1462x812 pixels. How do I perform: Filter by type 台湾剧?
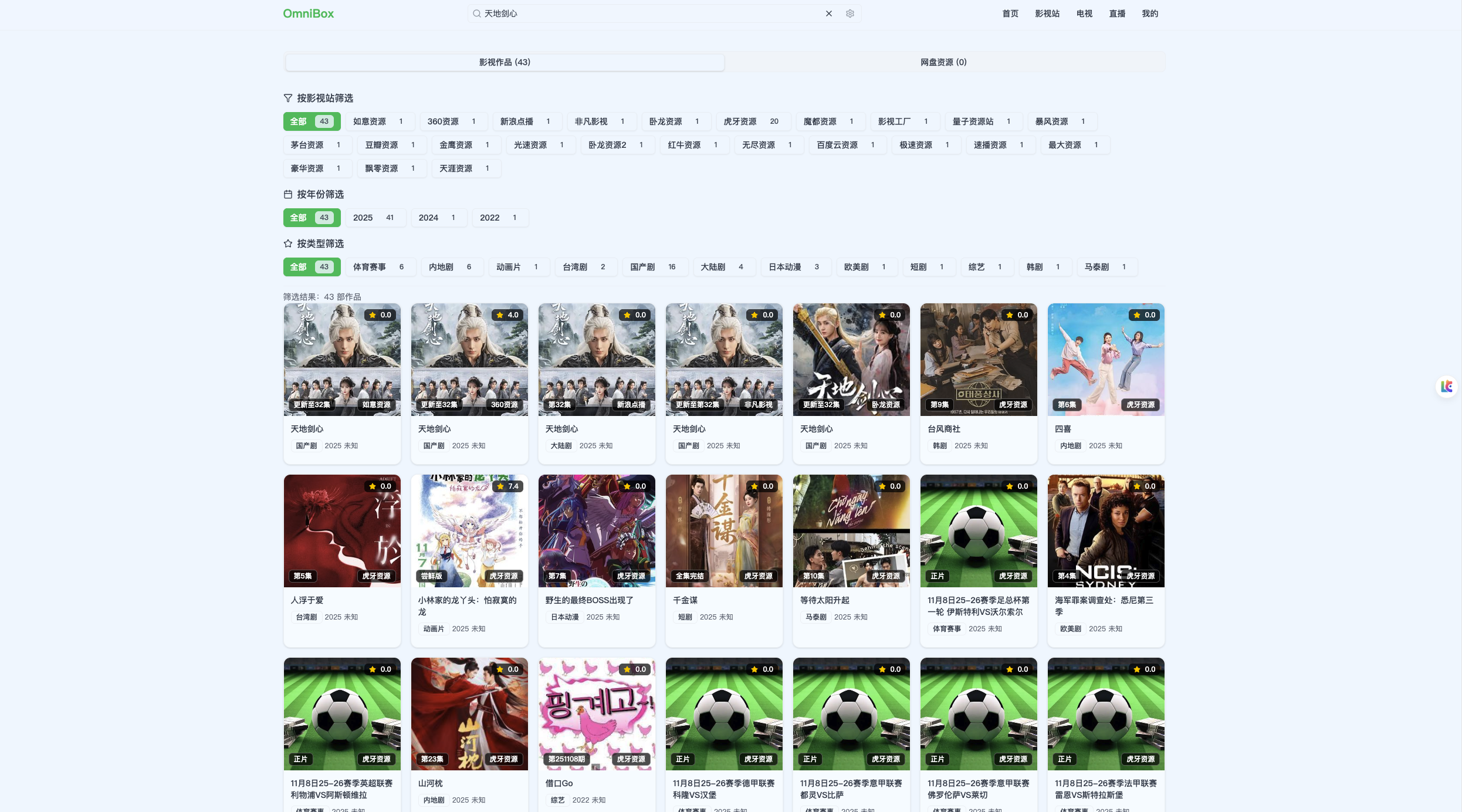pyautogui.click(x=586, y=267)
